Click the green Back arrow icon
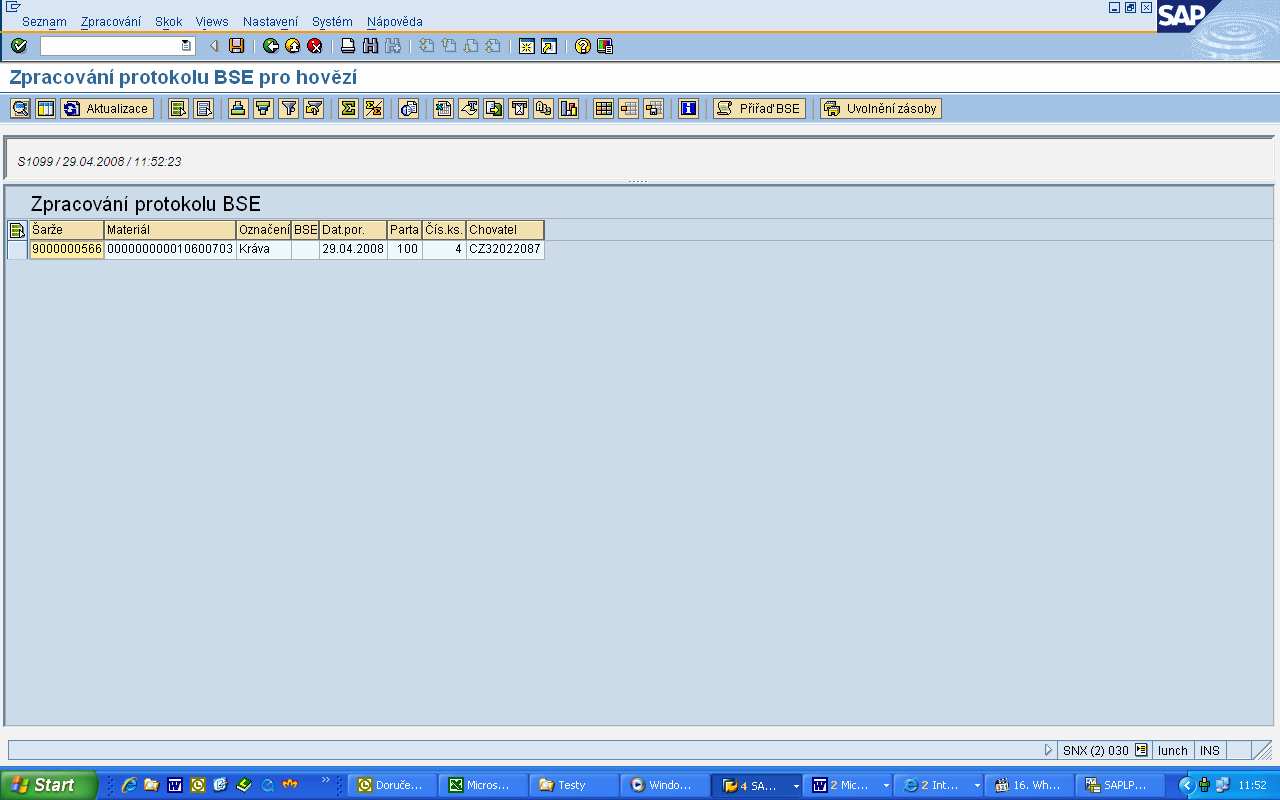 (271, 46)
